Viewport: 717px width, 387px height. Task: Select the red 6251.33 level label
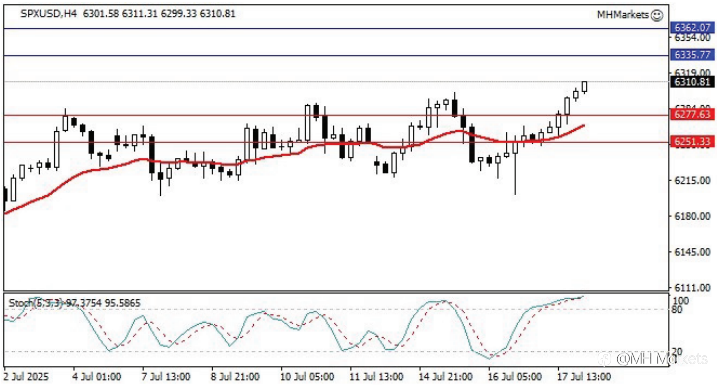[x=692, y=142]
